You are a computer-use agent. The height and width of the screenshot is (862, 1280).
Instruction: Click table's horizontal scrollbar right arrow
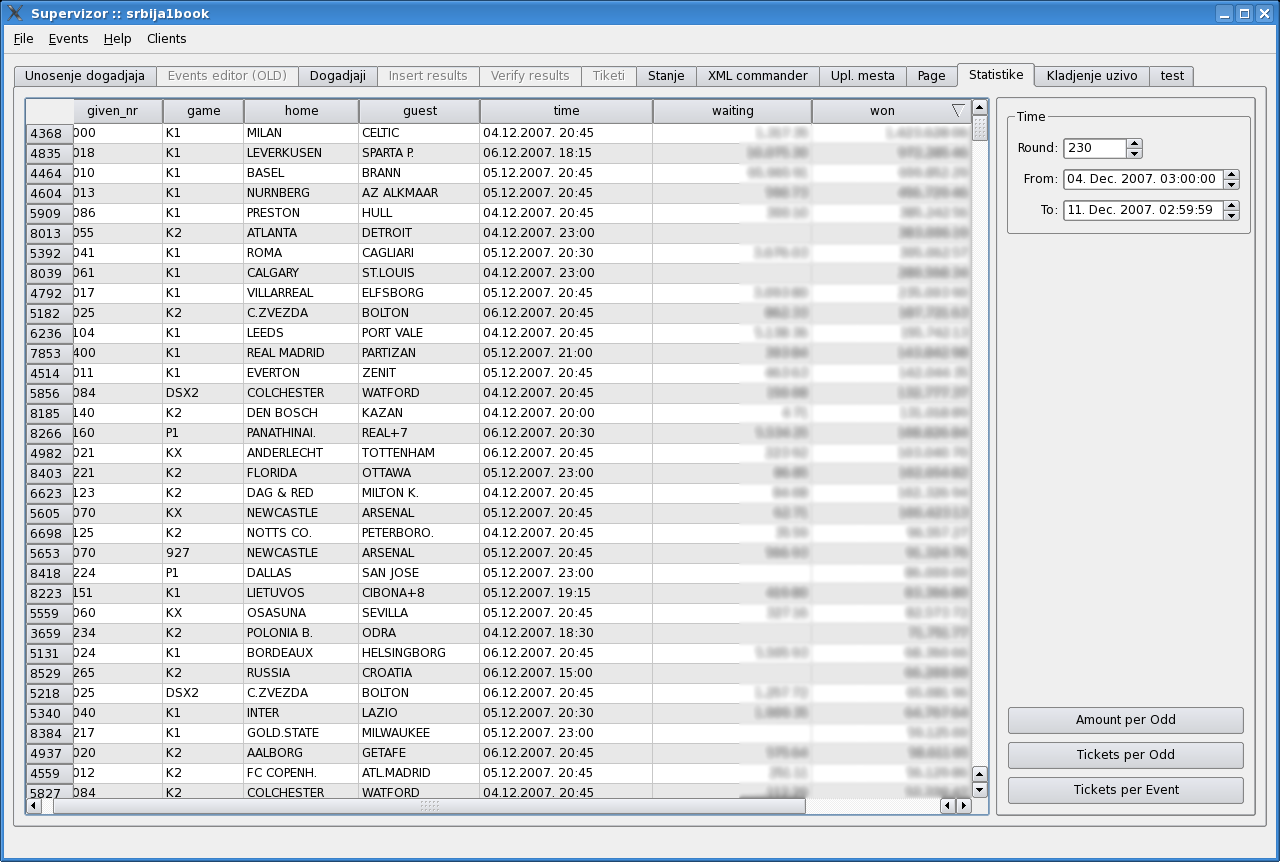(964, 805)
